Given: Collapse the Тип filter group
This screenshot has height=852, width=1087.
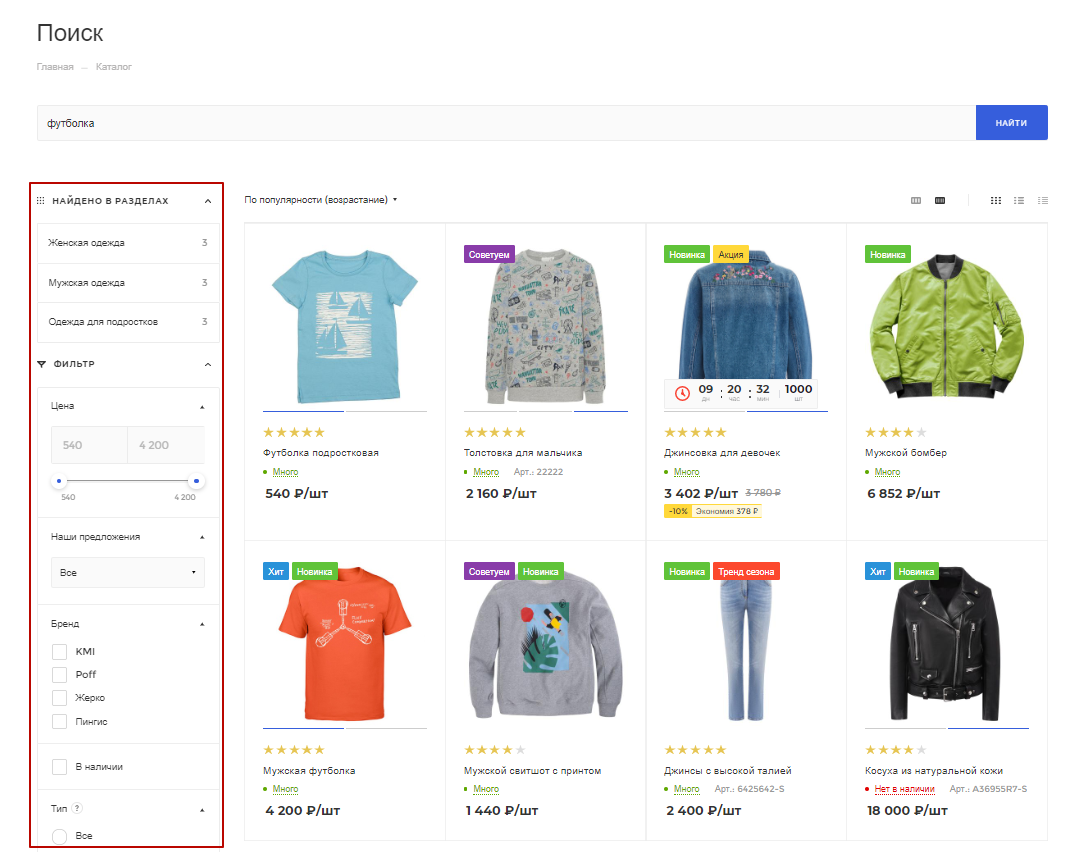Looking at the screenshot, I should pyautogui.click(x=202, y=810).
